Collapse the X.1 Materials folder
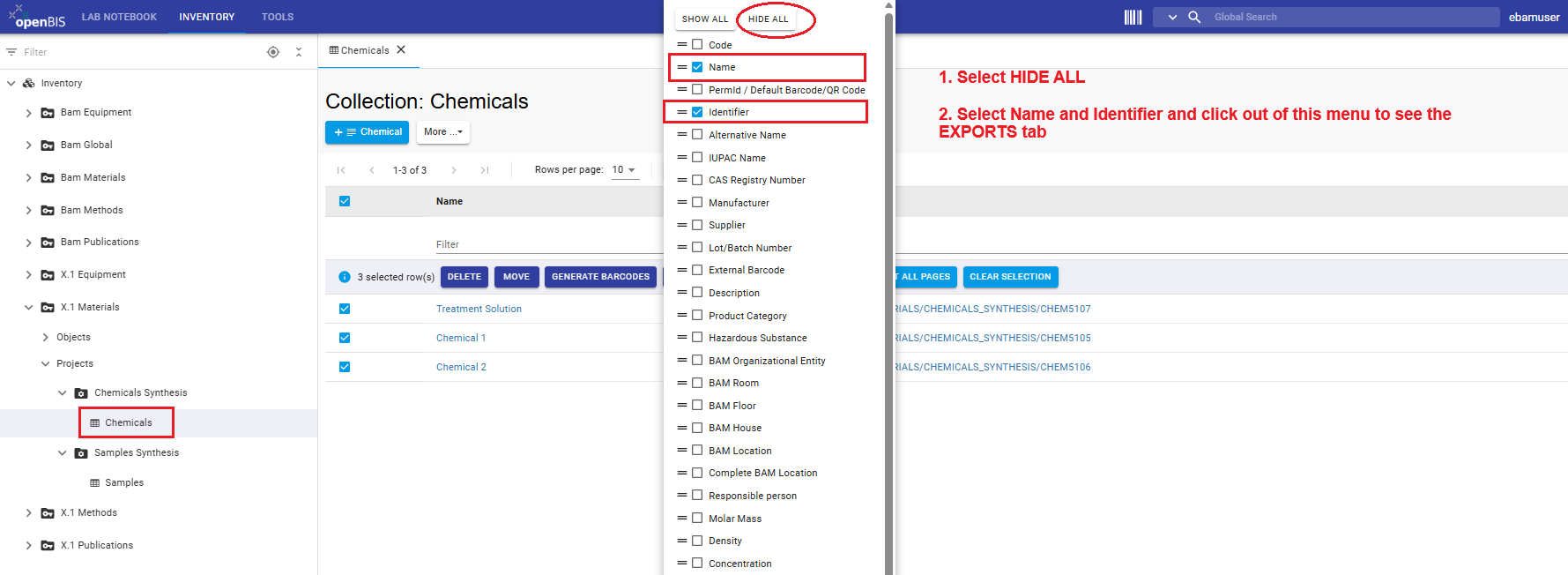 [28, 308]
